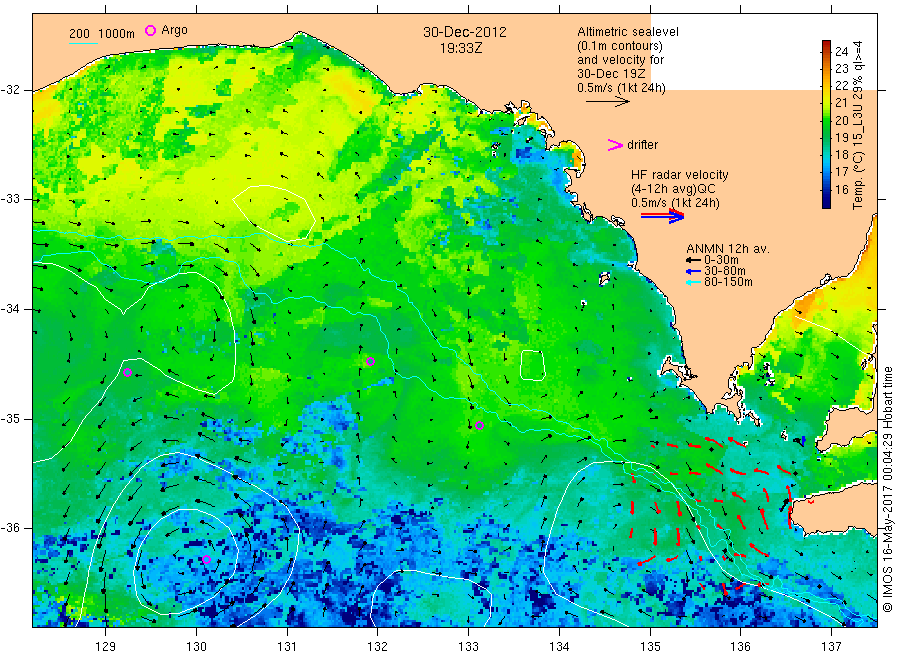Click the 'HF radar velocity' legend heading
This screenshot has height=660, width=900.
pyautogui.click(x=679, y=175)
